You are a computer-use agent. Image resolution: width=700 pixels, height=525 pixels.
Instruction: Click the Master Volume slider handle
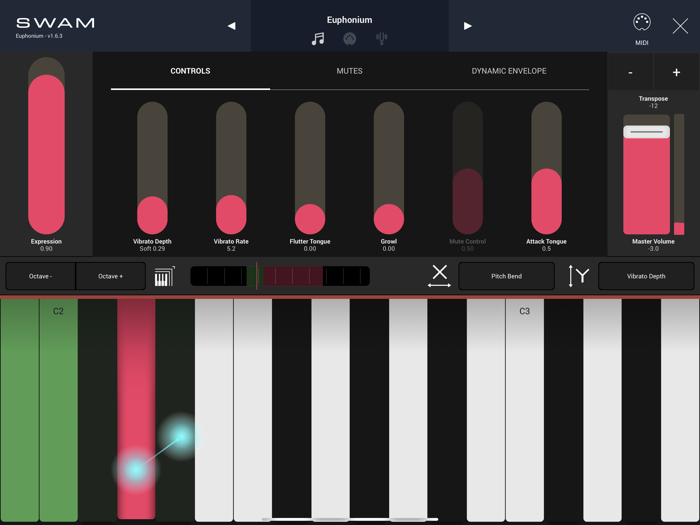646,132
